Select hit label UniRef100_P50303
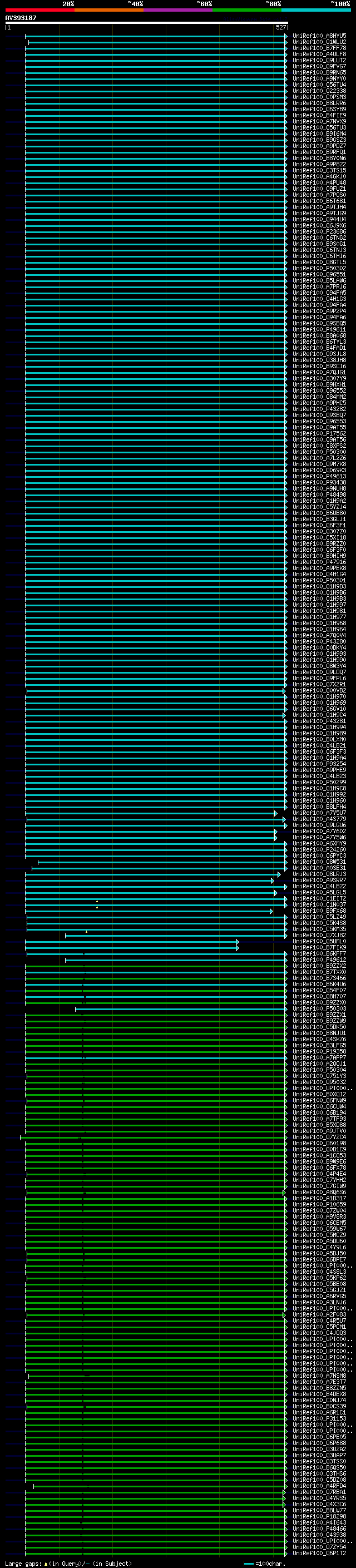Screen dimensions: 356x1568 click(x=319, y=1008)
